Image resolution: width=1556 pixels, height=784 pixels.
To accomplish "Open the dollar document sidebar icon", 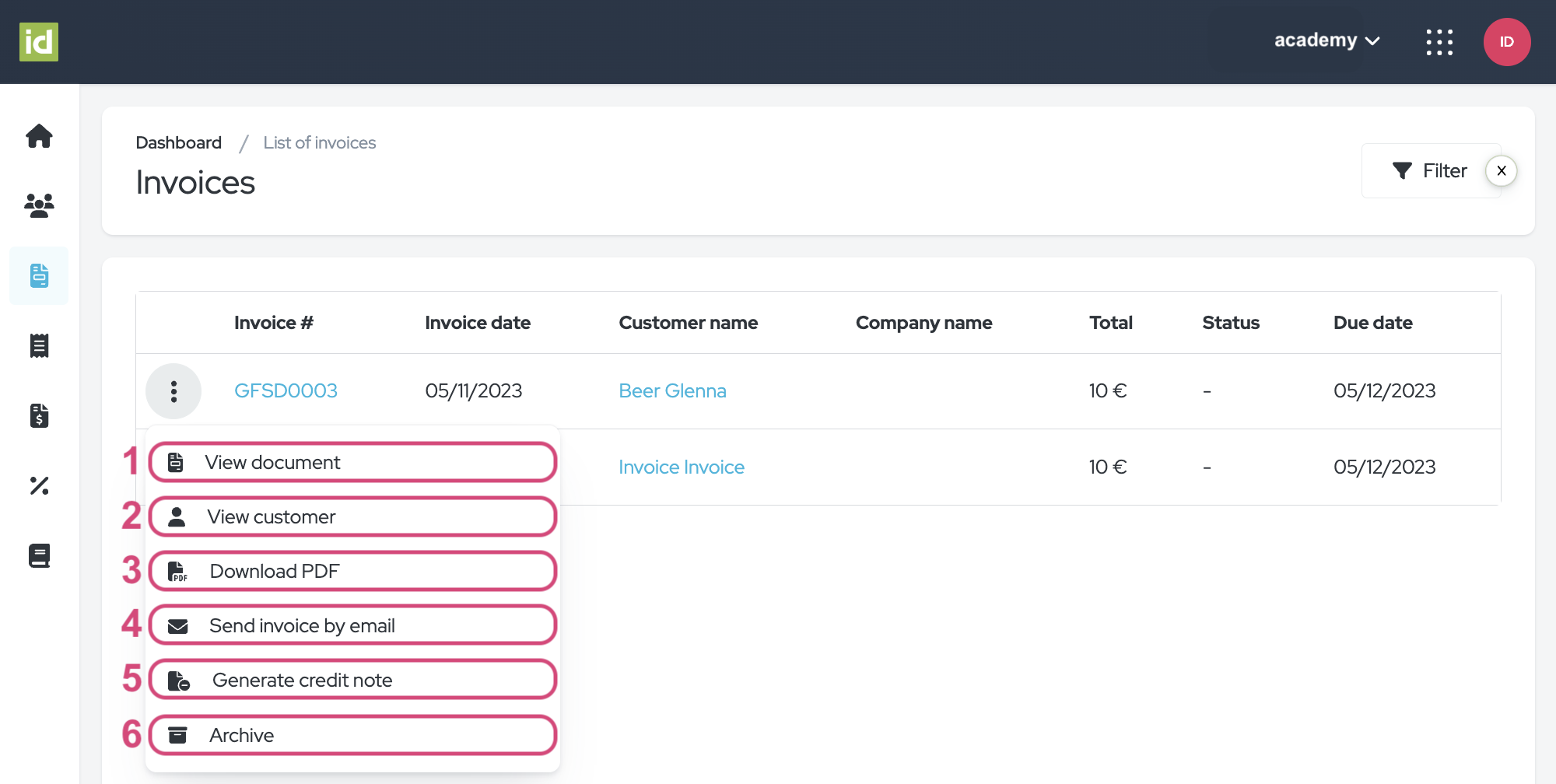I will tap(39, 415).
